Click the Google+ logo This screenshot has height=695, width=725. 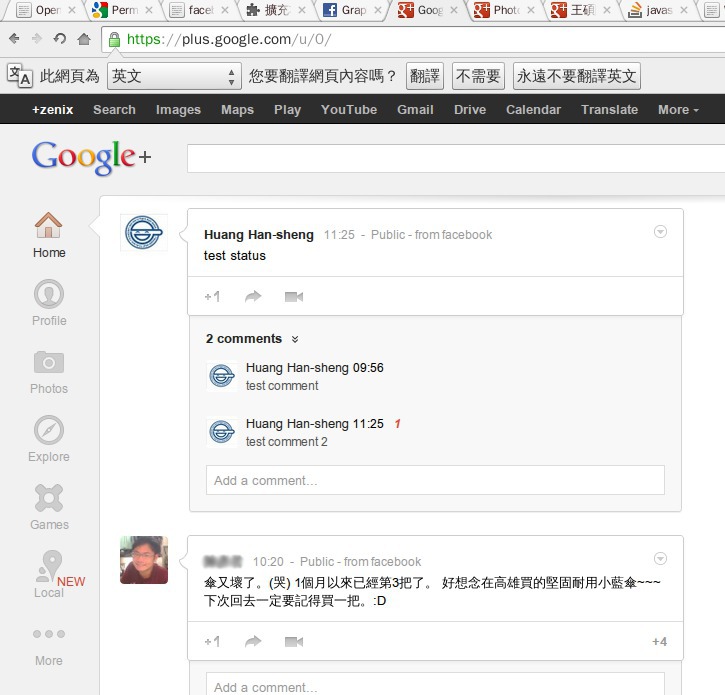tap(91, 158)
